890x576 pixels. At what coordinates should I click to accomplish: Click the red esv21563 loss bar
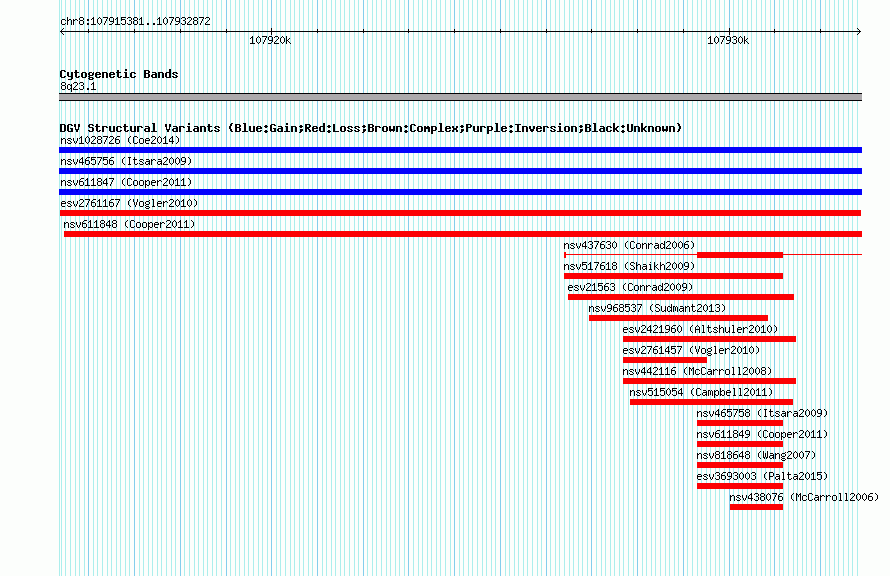(681, 297)
